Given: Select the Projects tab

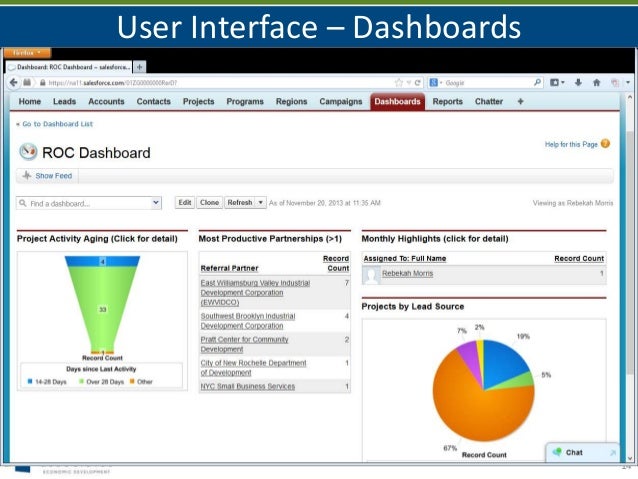Looking at the screenshot, I should [x=199, y=101].
